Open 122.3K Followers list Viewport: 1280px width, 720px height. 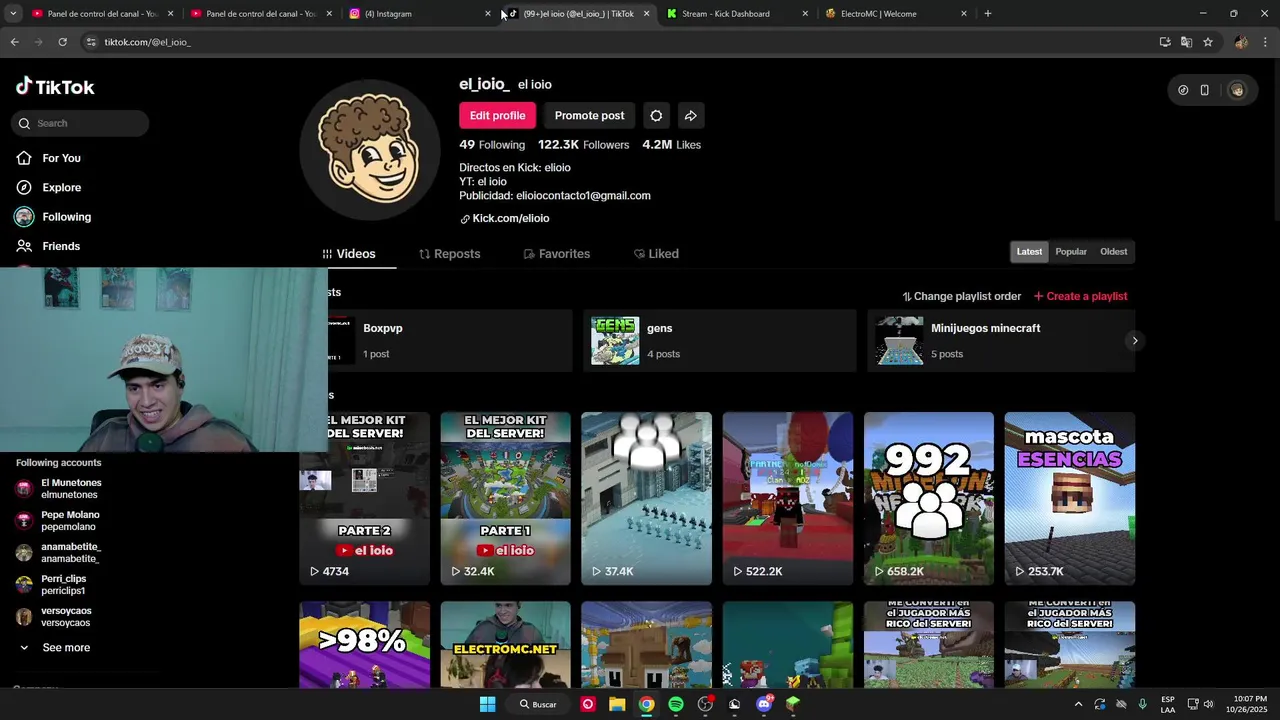coord(583,145)
